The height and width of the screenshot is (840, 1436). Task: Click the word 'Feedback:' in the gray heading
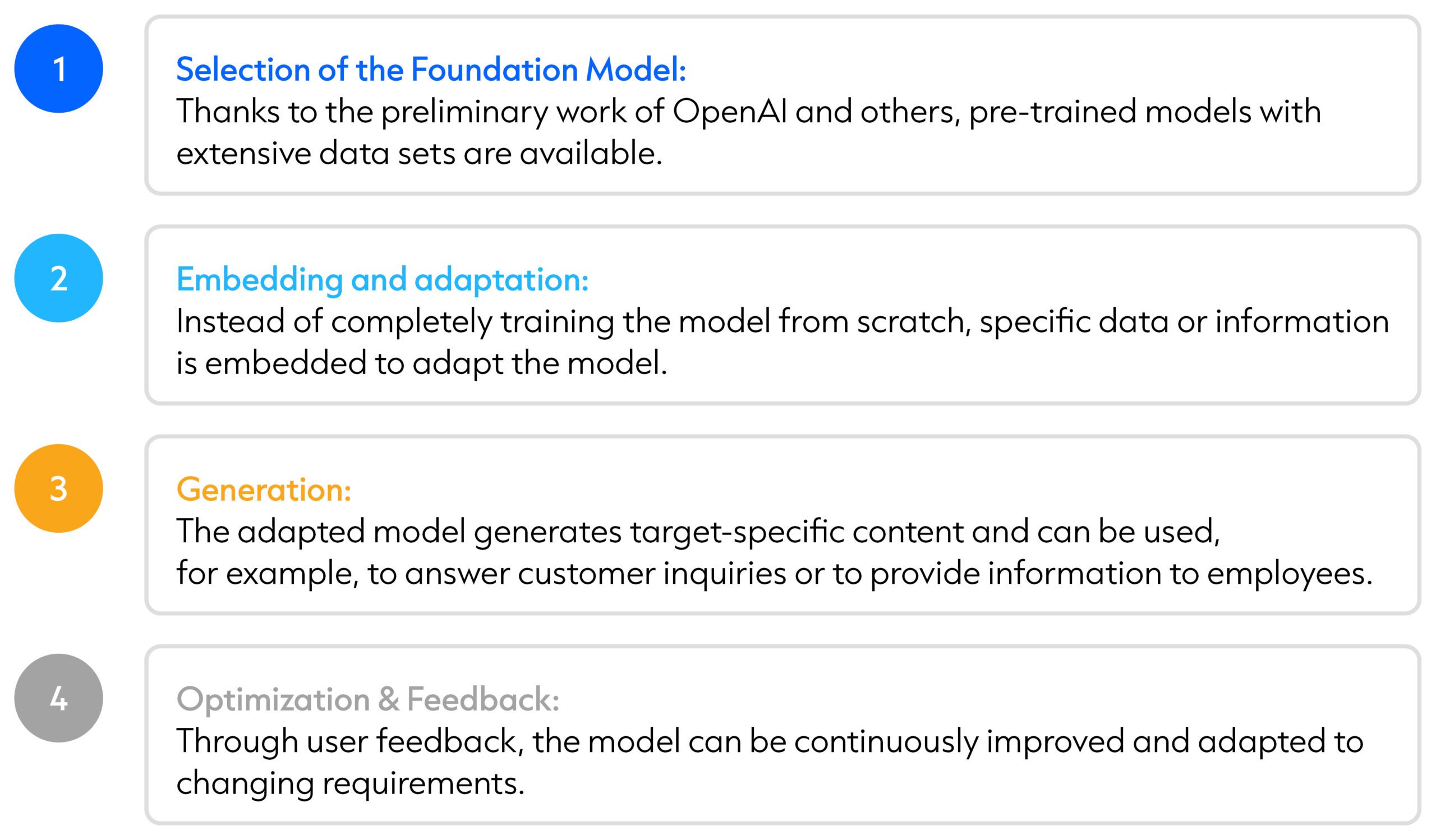tap(483, 699)
